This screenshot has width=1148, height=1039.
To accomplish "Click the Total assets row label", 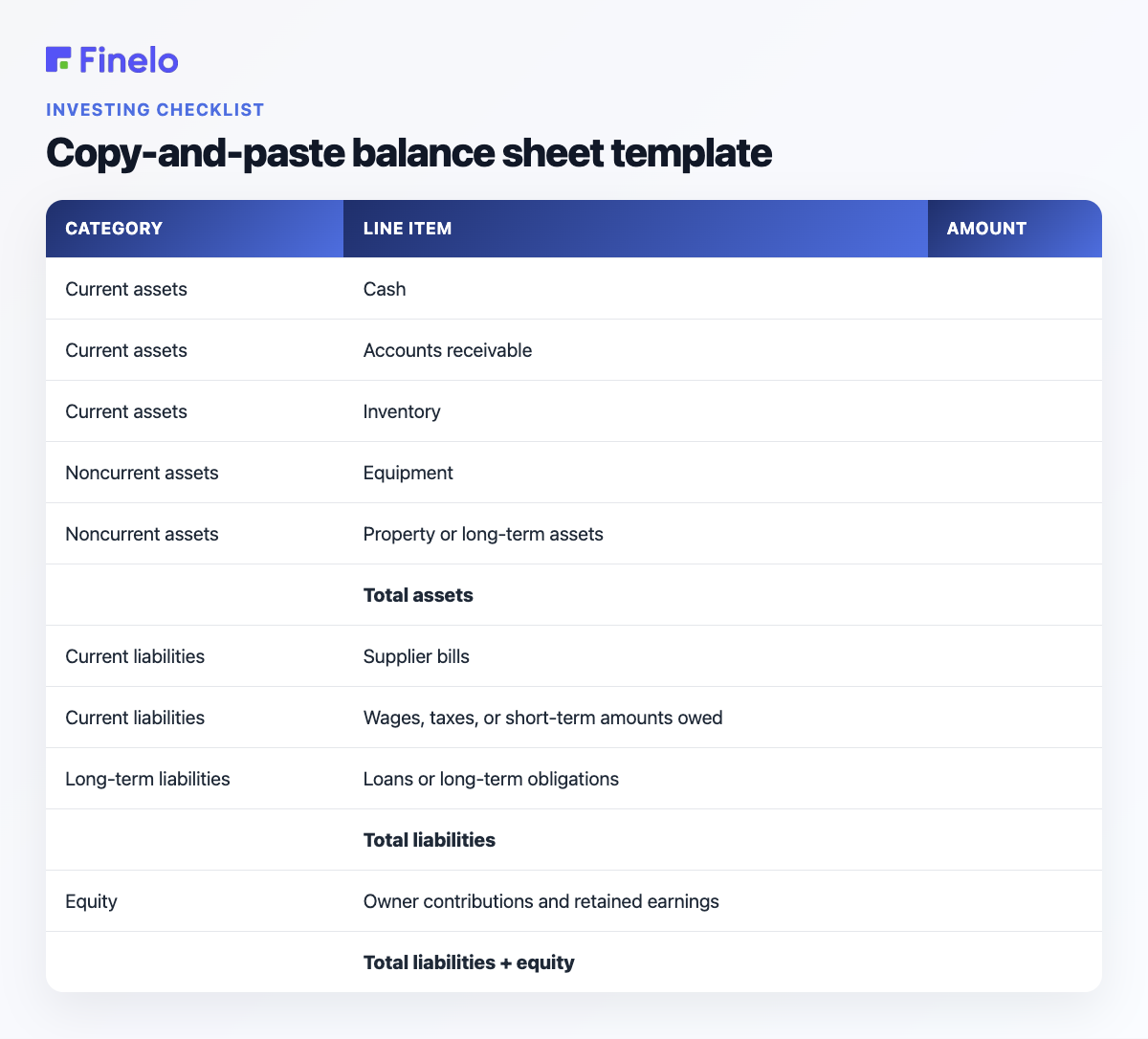I will pos(418,595).
